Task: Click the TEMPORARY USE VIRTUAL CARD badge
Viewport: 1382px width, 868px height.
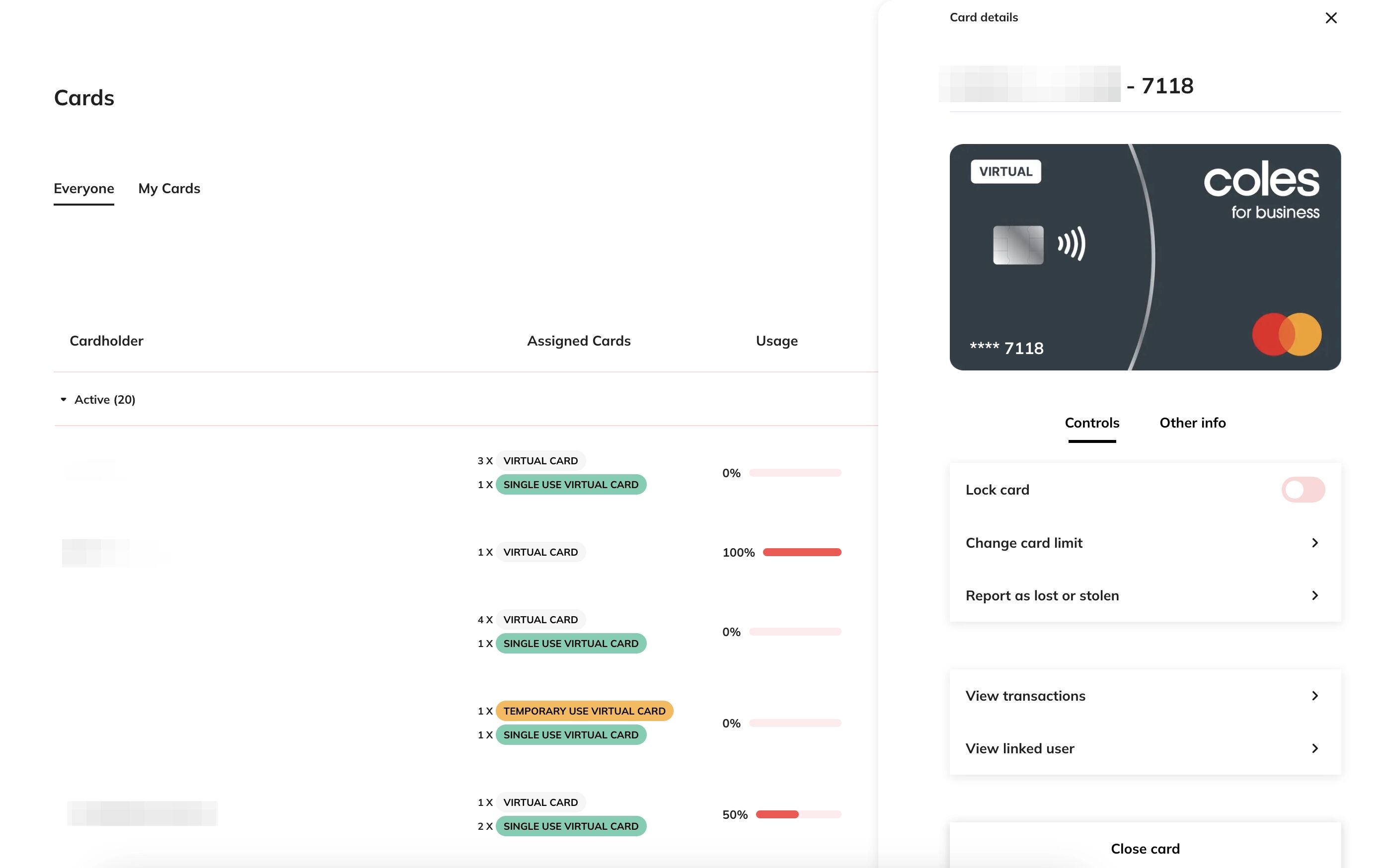Action: pos(584,711)
